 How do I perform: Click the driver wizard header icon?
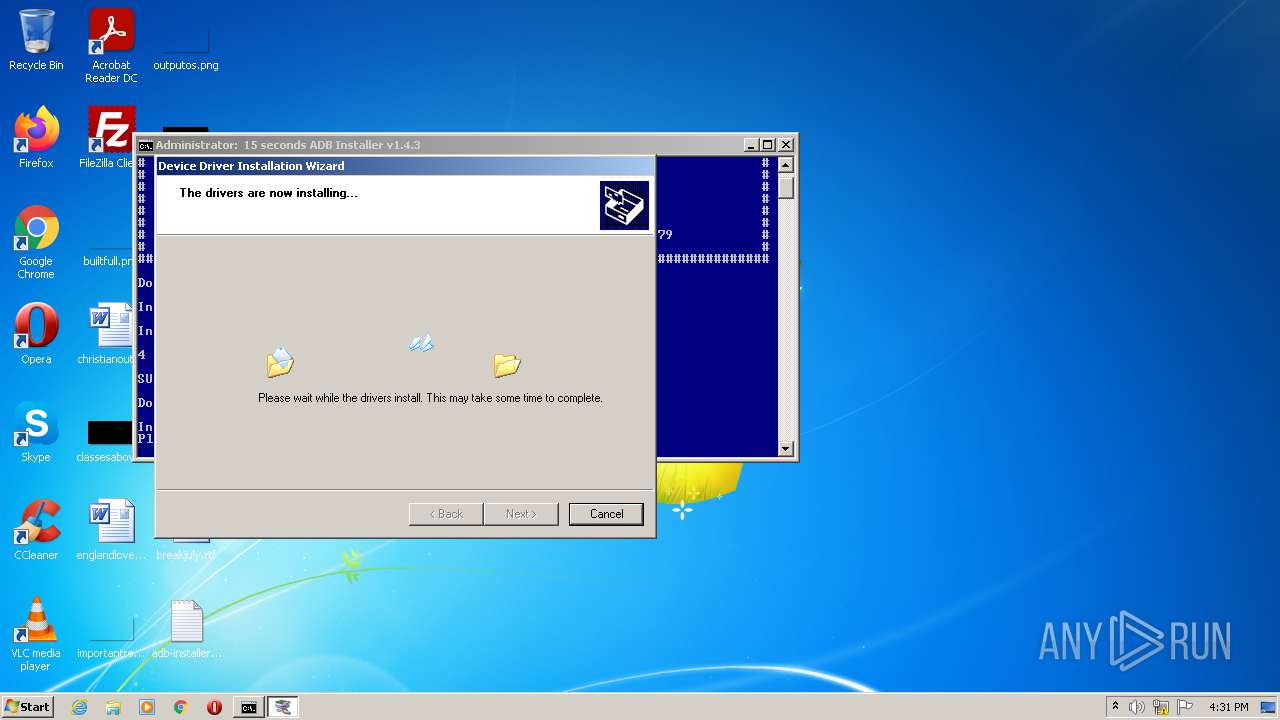(x=625, y=205)
